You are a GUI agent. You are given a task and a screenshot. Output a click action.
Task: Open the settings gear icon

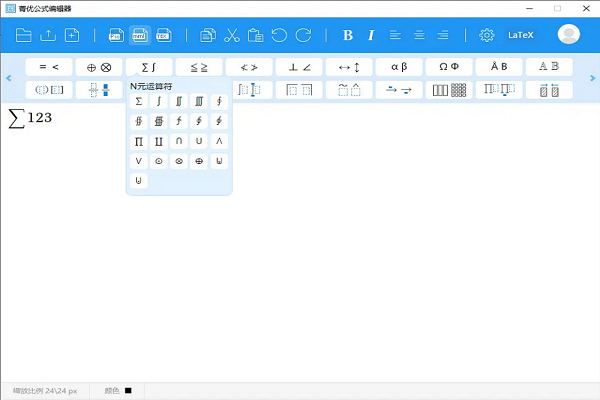pos(487,35)
